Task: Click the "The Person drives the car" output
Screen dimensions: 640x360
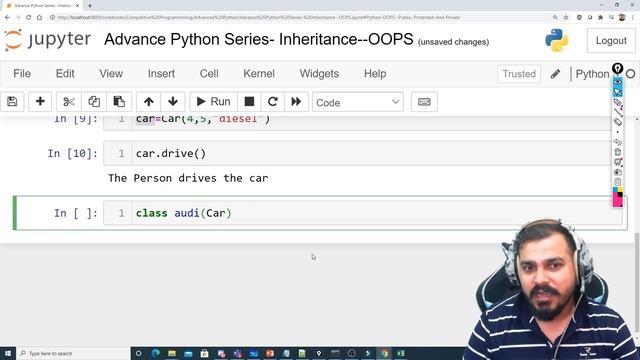Action: tap(188, 178)
